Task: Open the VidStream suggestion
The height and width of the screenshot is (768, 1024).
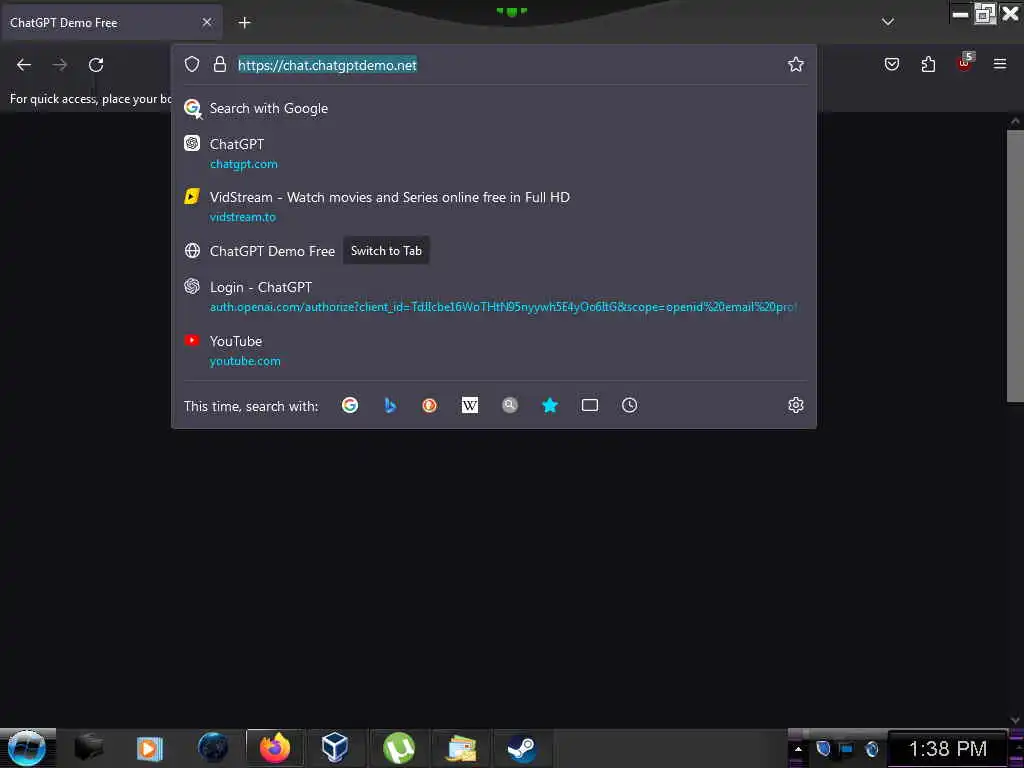Action: coord(494,206)
